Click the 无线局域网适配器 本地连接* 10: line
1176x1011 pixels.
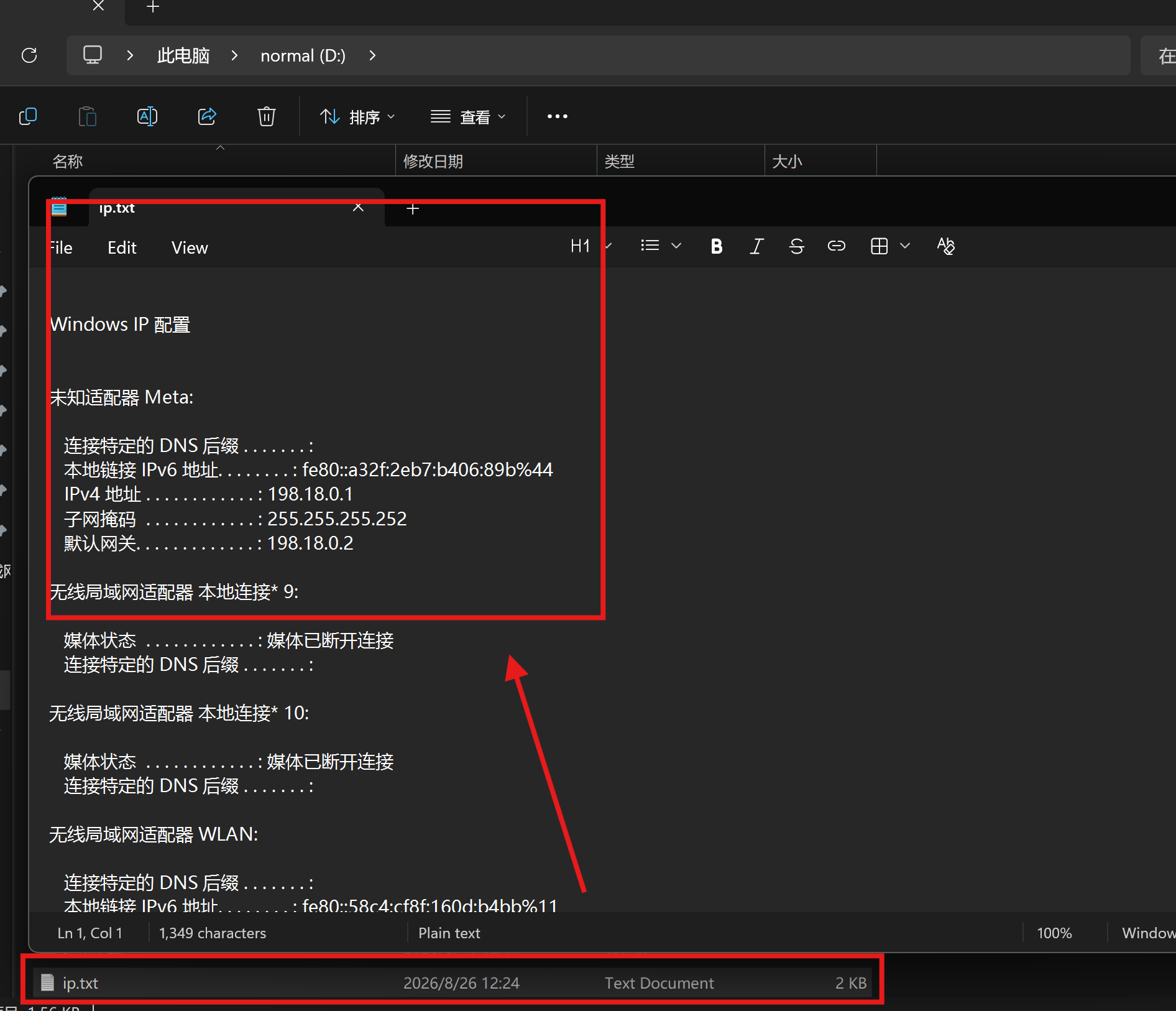tap(179, 713)
